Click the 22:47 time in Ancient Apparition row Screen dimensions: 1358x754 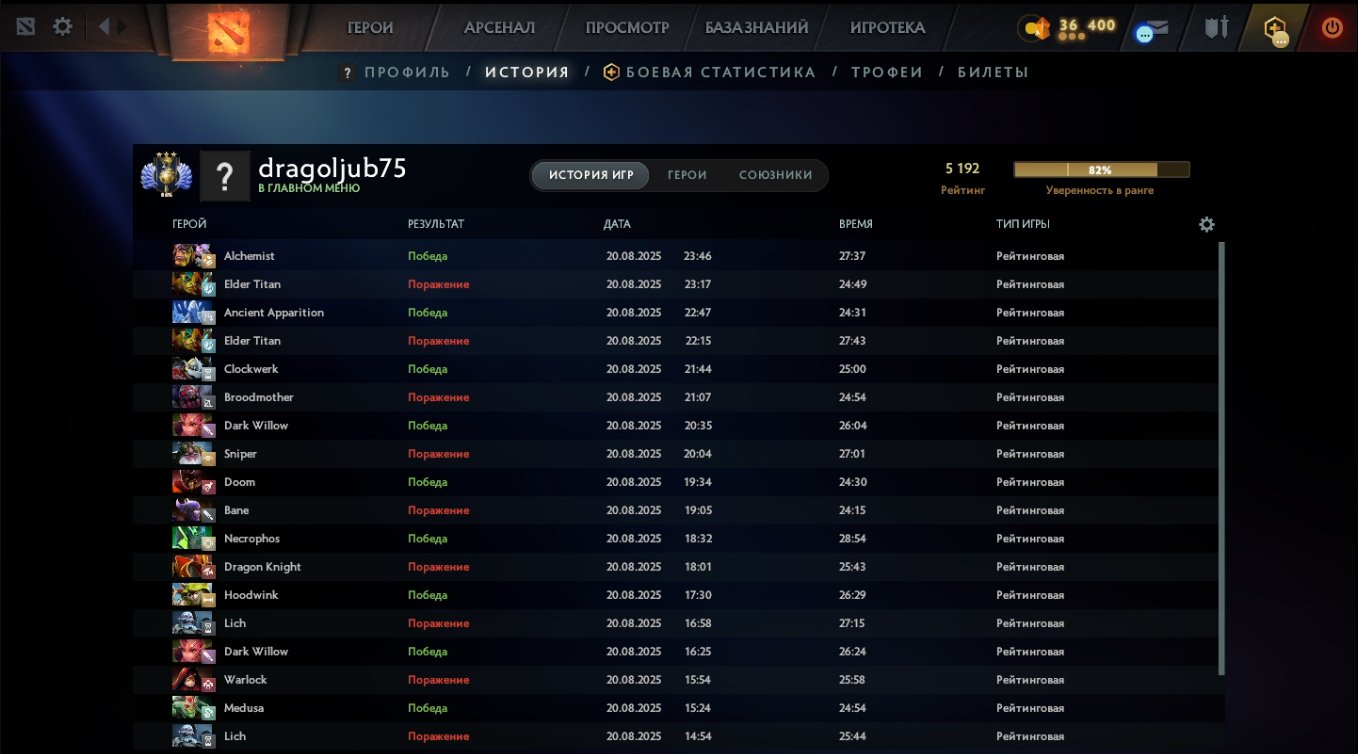coord(697,313)
